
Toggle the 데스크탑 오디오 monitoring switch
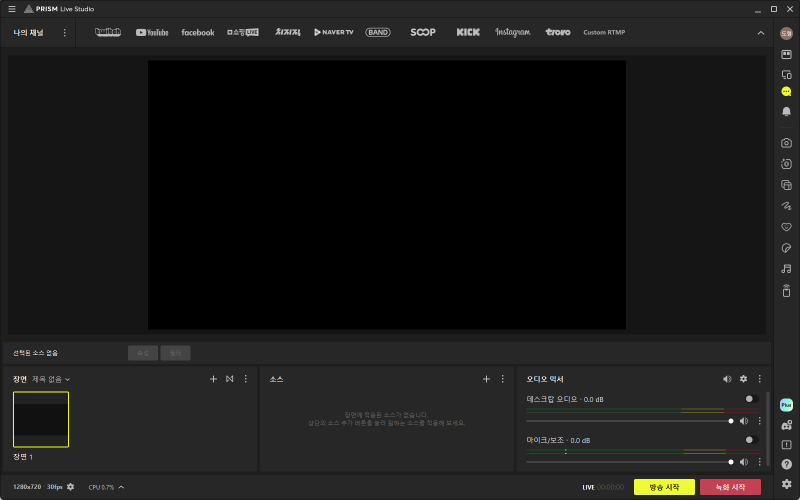(x=752, y=399)
